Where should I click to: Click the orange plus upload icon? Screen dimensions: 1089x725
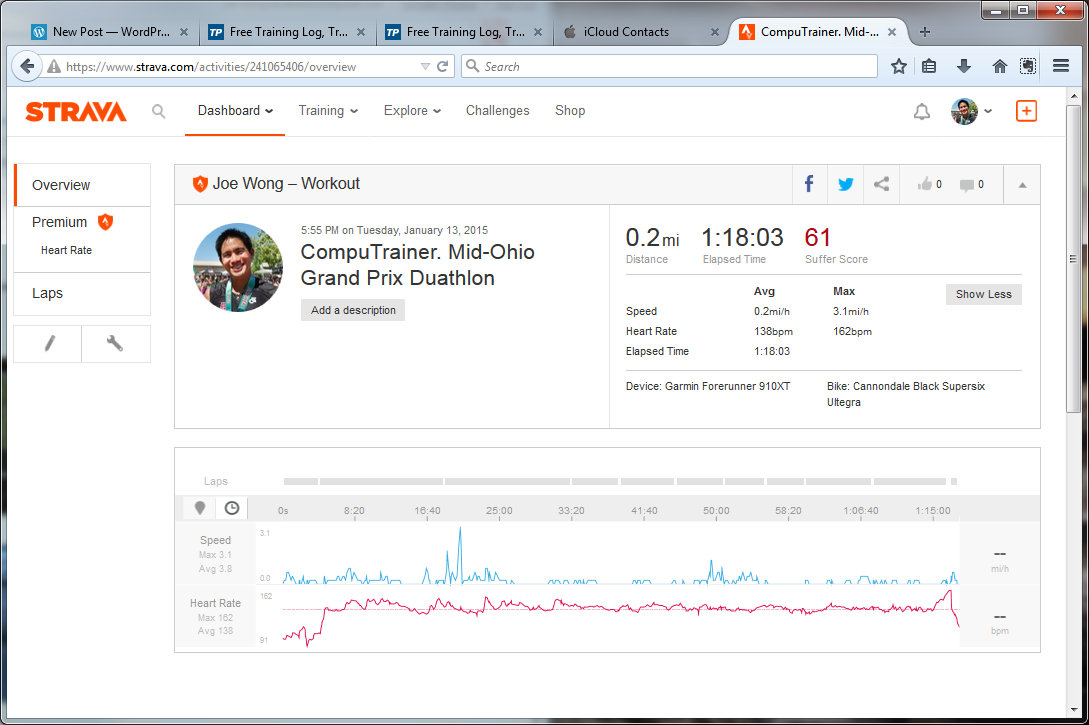pyautogui.click(x=1026, y=111)
